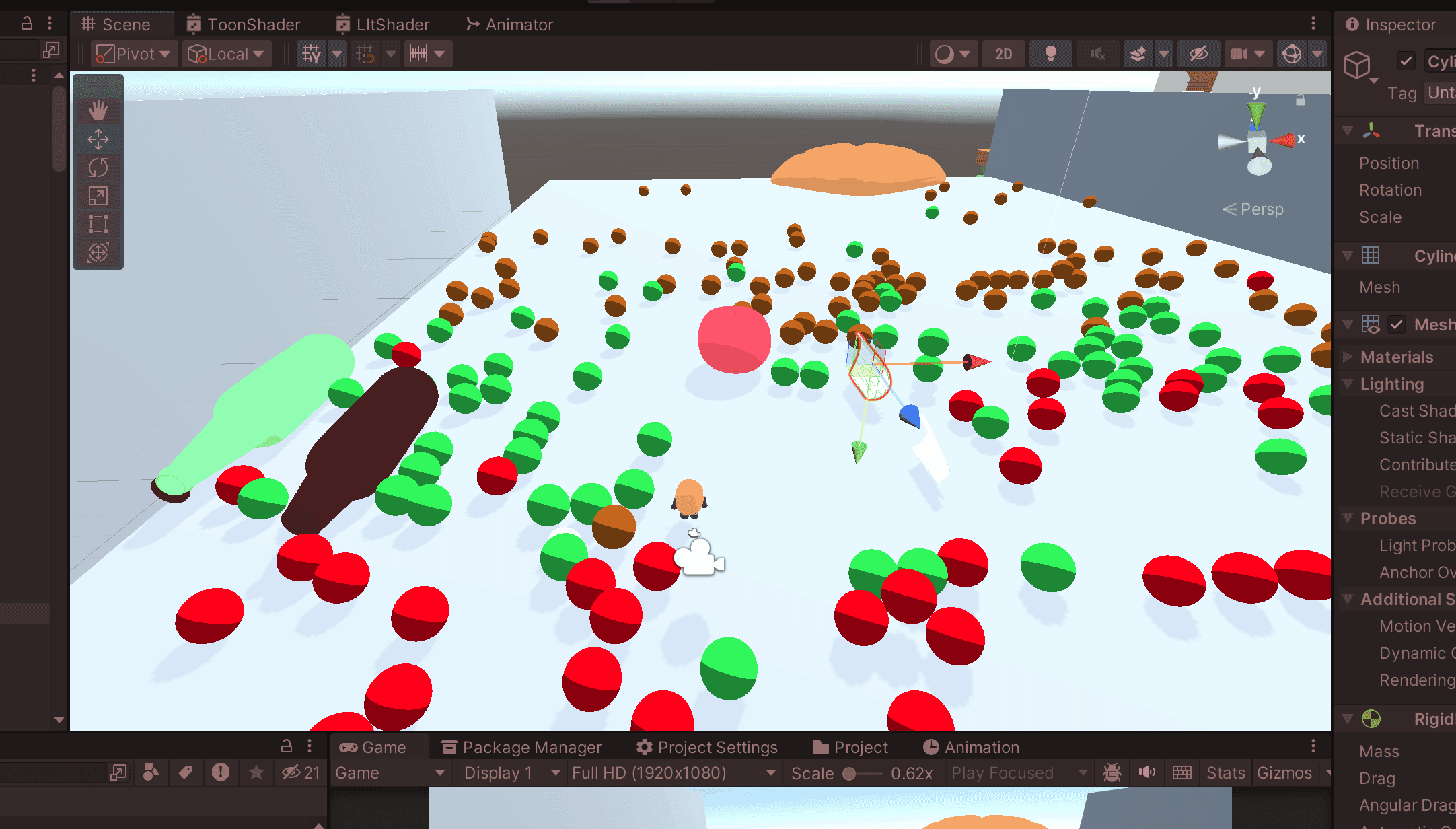Select the combined Transform tool
The image size is (1456, 829).
pyautogui.click(x=98, y=252)
